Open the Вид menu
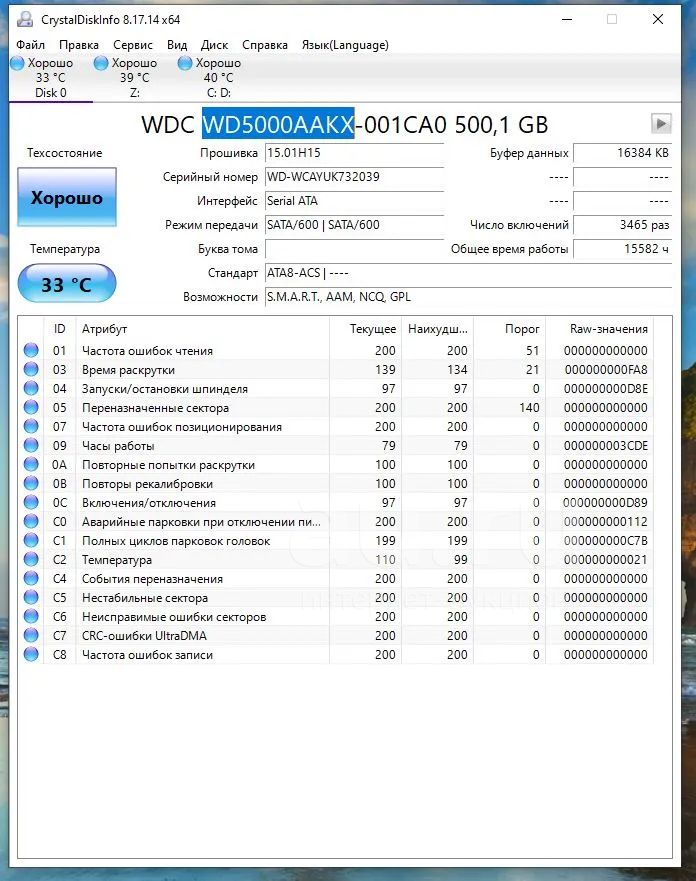 click(177, 45)
